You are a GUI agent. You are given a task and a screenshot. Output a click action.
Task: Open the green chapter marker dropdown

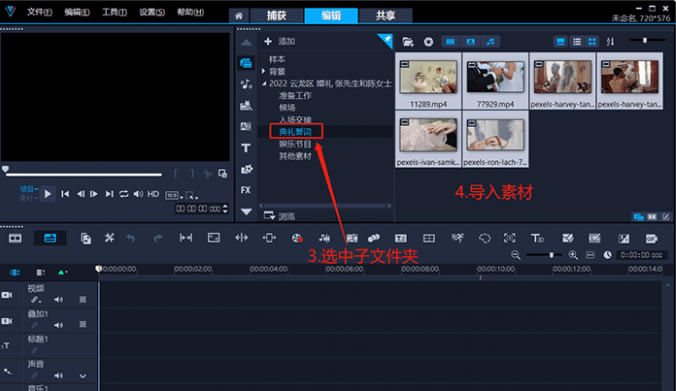62,272
